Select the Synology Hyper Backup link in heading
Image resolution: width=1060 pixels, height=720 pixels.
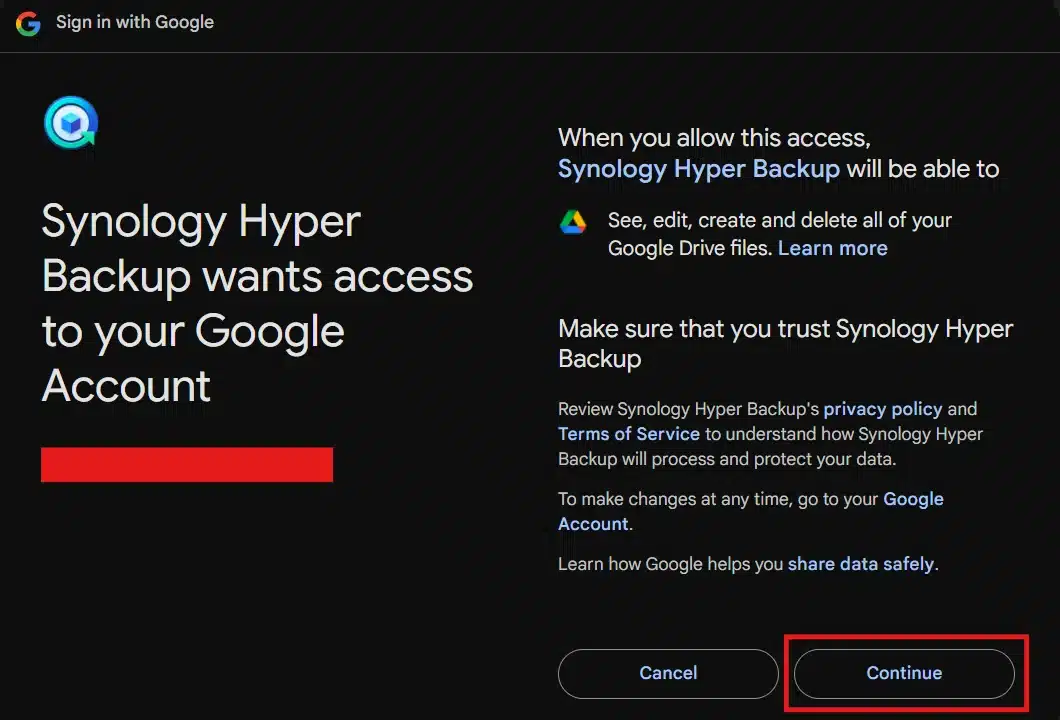[698, 168]
